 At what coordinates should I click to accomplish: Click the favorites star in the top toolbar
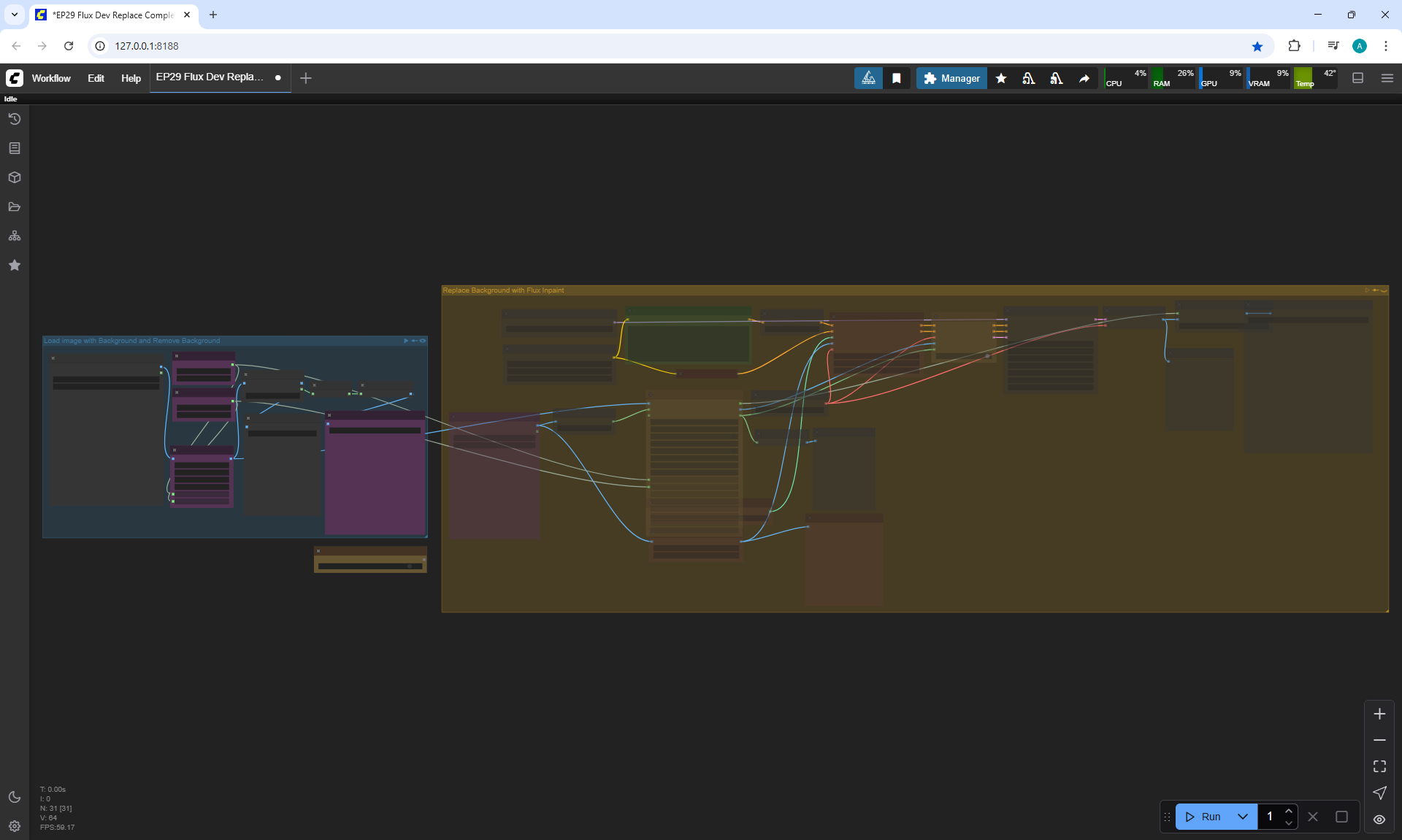tap(1001, 78)
